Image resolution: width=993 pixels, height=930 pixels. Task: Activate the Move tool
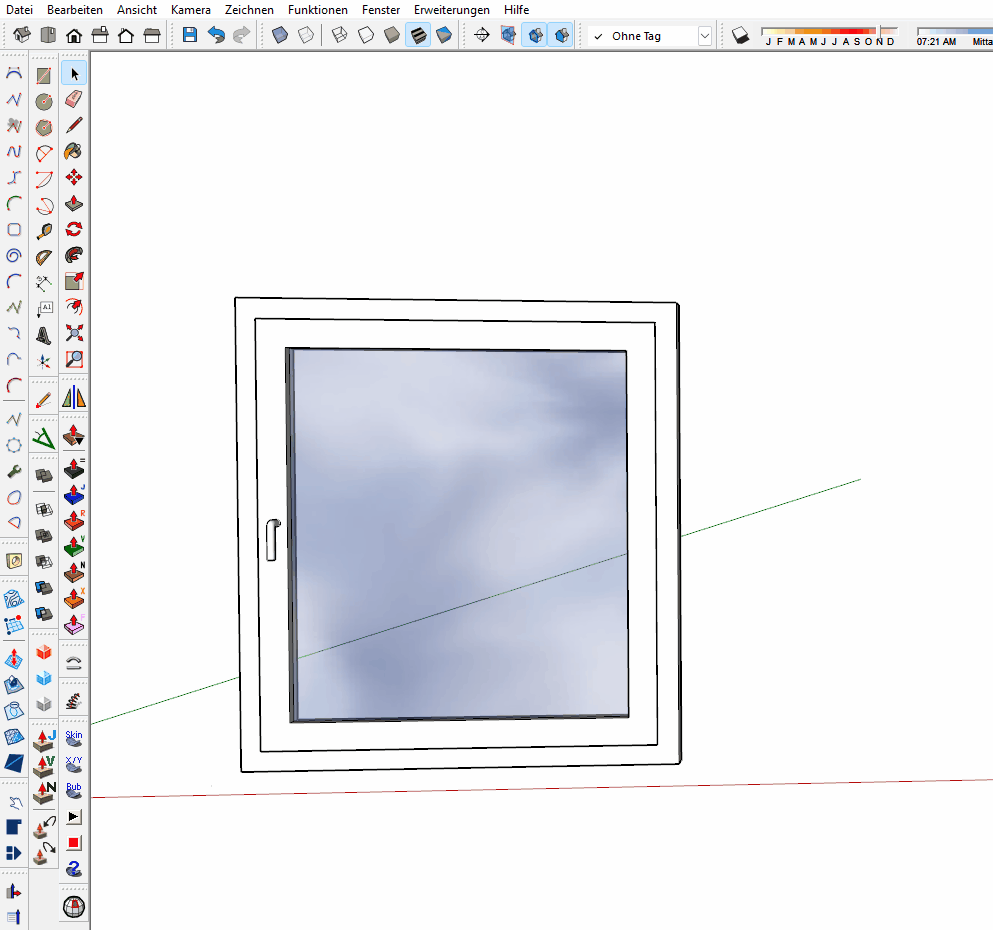74,177
